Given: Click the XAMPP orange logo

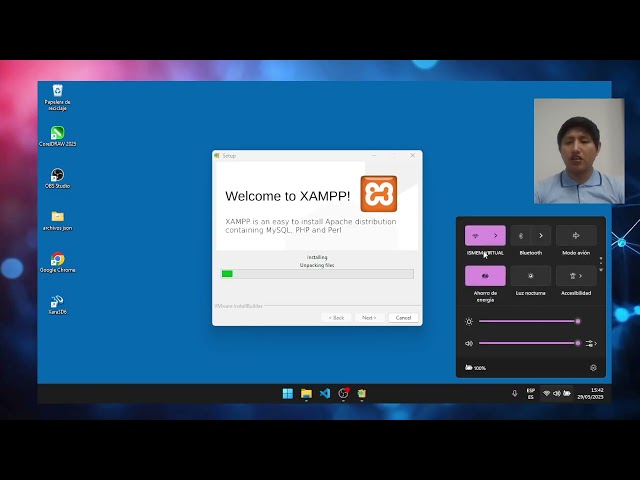Looking at the screenshot, I should [x=378, y=194].
